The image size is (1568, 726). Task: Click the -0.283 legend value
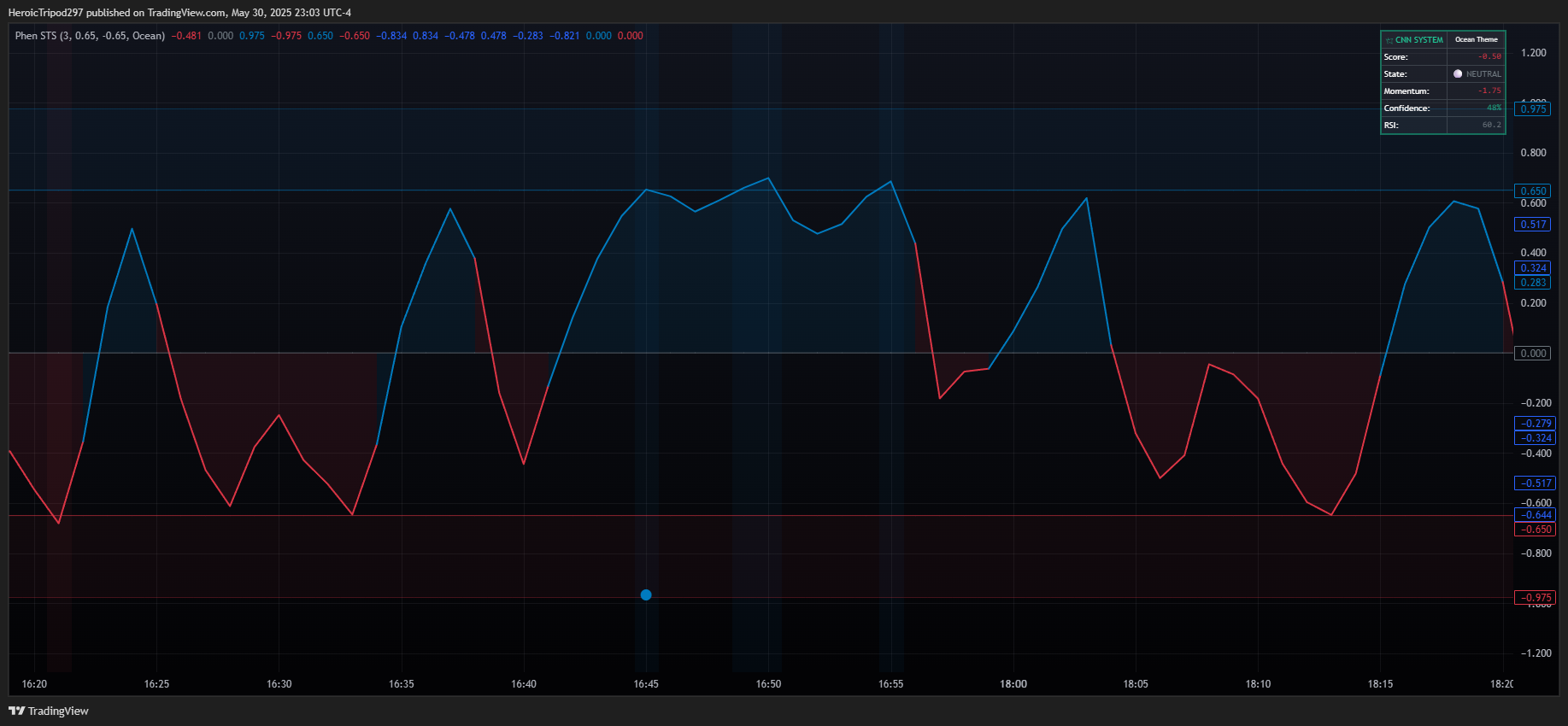(528, 36)
